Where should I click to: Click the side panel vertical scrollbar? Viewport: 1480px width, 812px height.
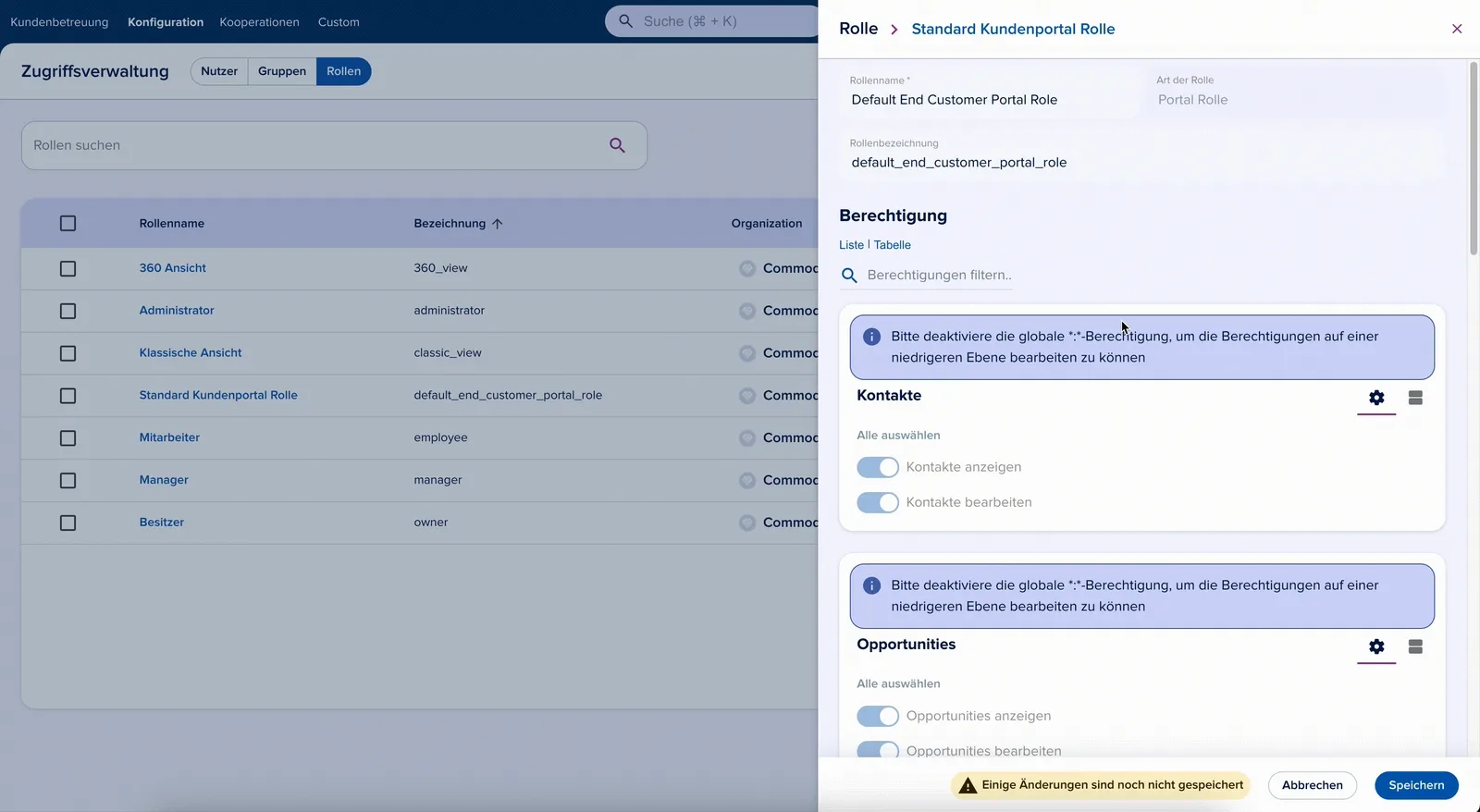pos(1474,157)
